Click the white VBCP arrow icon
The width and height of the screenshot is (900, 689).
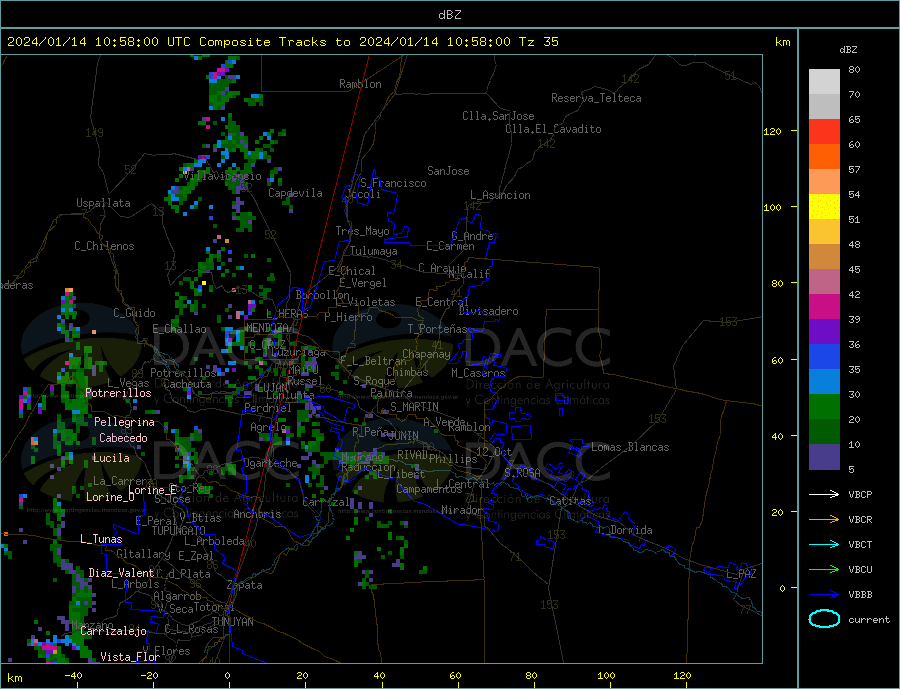[824, 494]
